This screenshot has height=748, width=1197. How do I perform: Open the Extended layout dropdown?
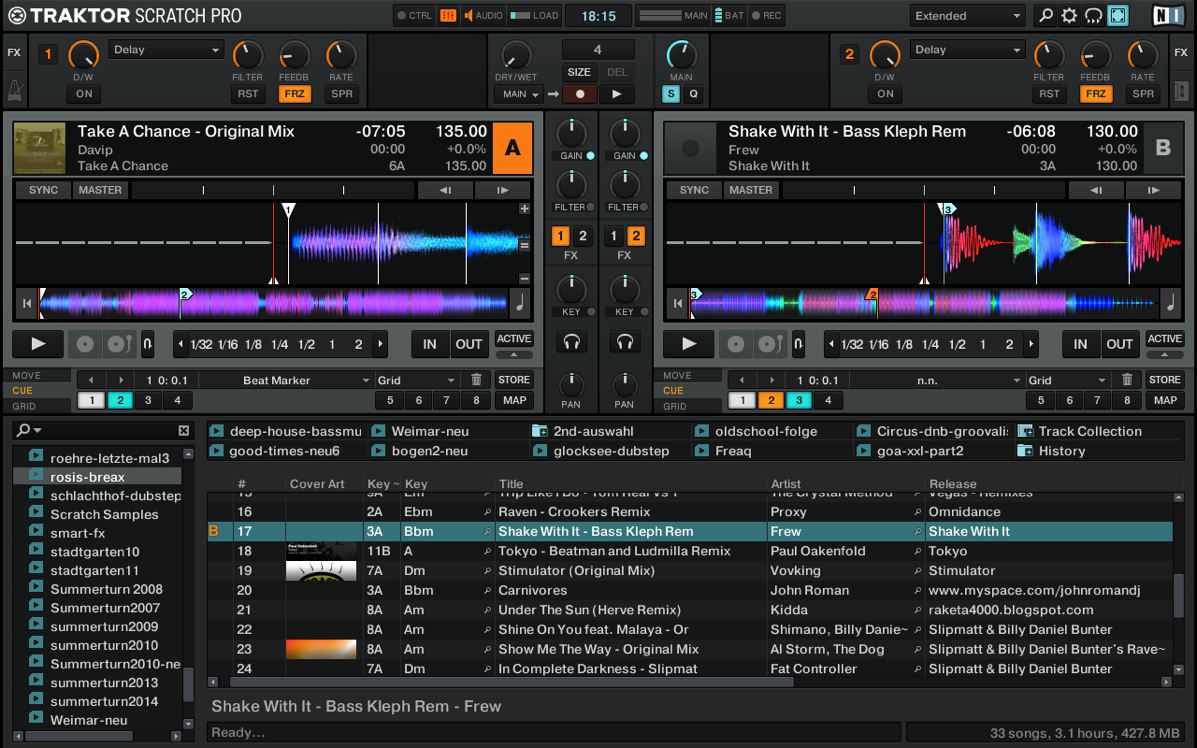967,16
